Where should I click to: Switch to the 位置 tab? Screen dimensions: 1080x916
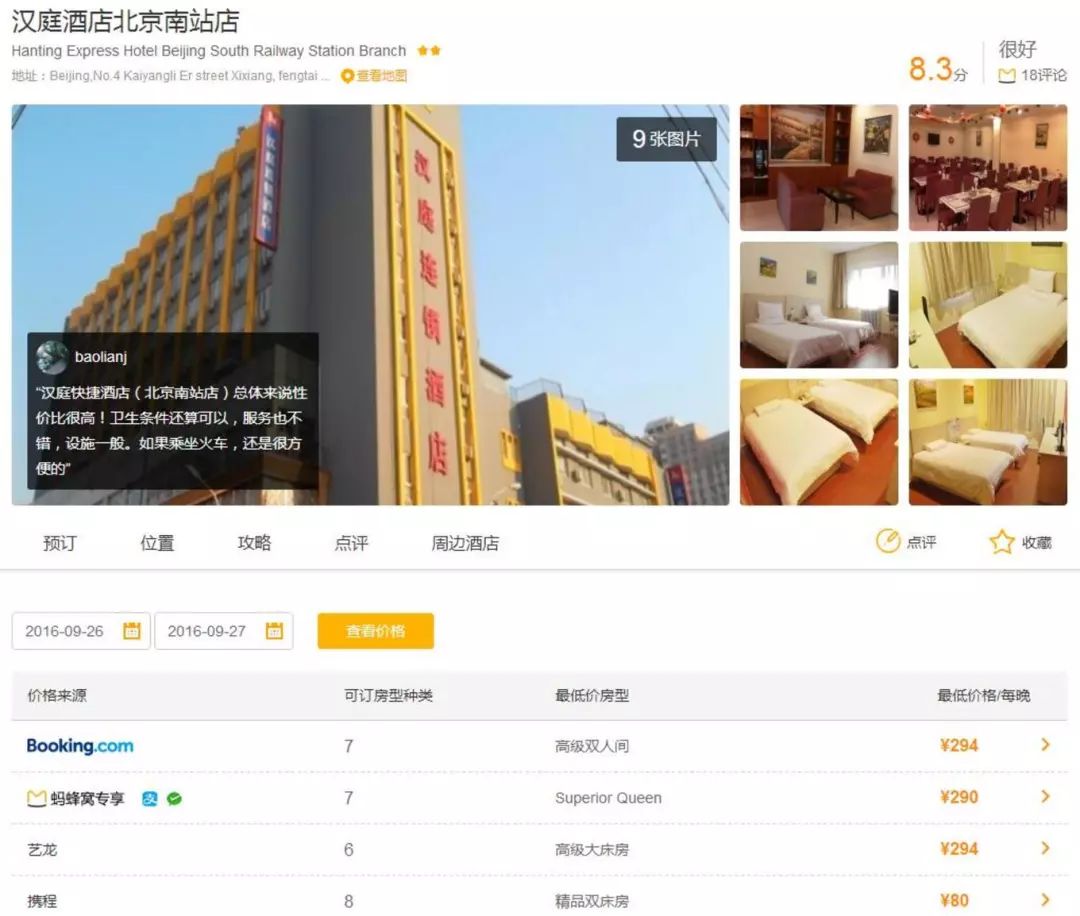pyautogui.click(x=158, y=543)
